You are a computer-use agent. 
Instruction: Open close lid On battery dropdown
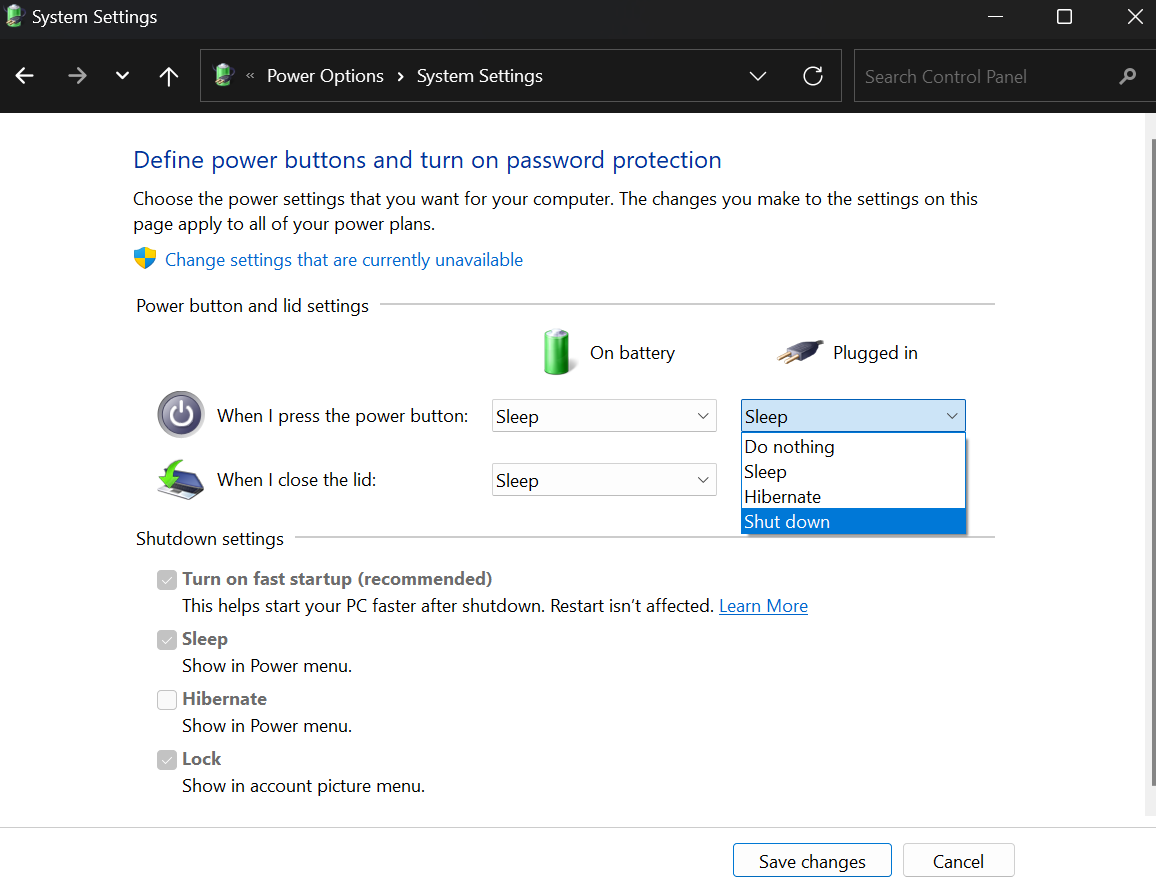coord(604,480)
